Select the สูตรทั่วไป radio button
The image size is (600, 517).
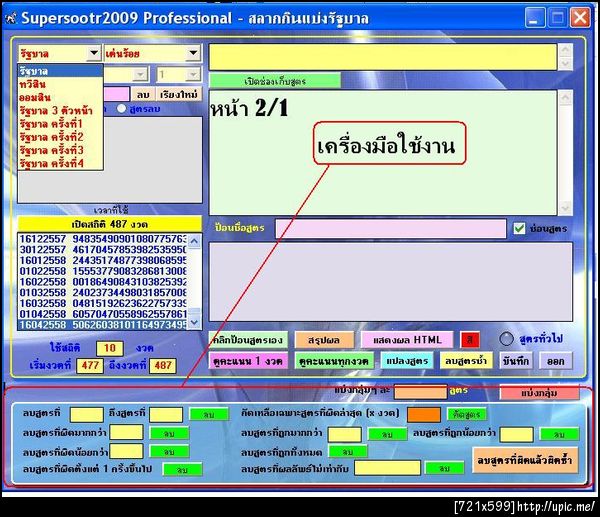(506, 338)
